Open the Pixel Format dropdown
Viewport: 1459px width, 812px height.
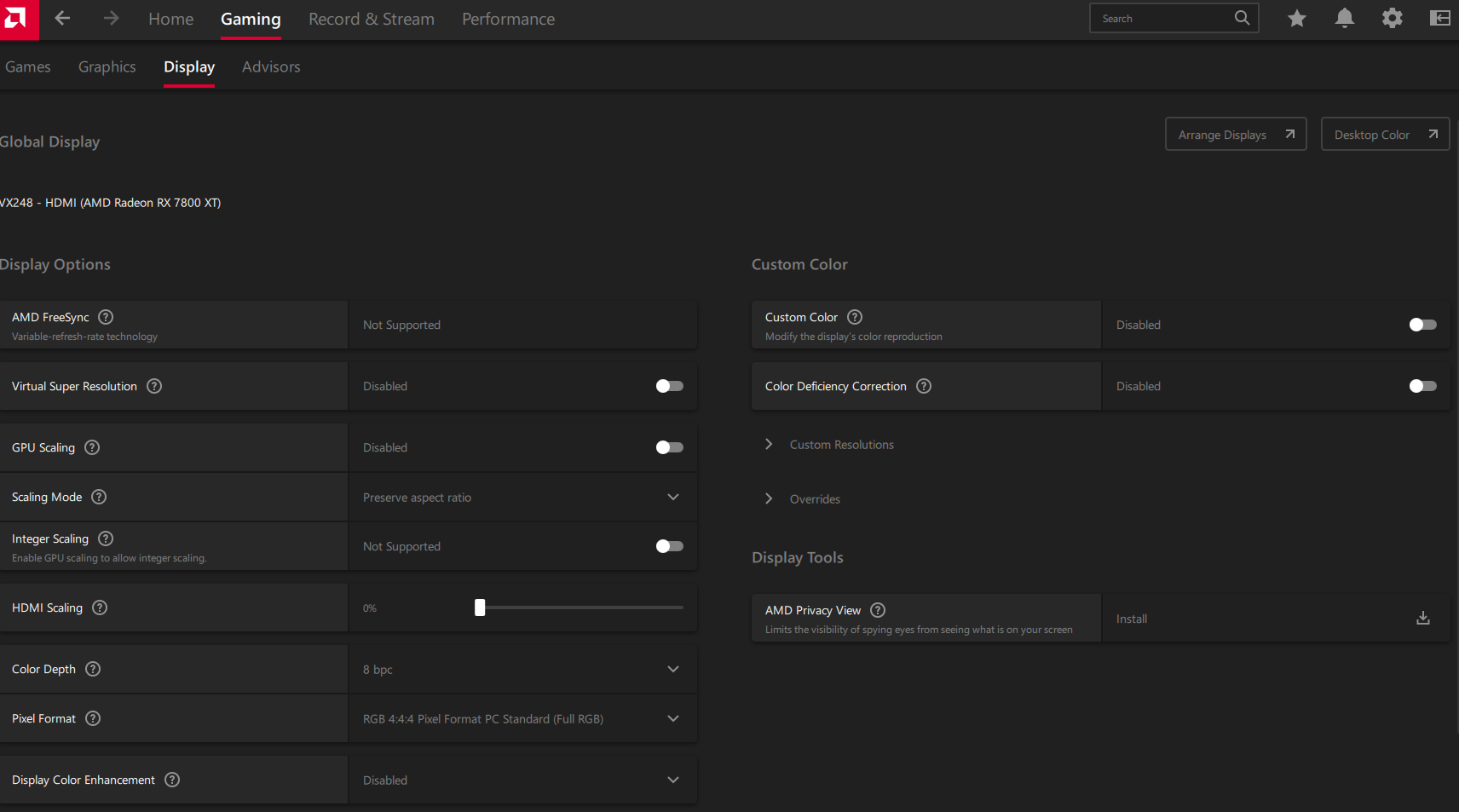(x=522, y=719)
